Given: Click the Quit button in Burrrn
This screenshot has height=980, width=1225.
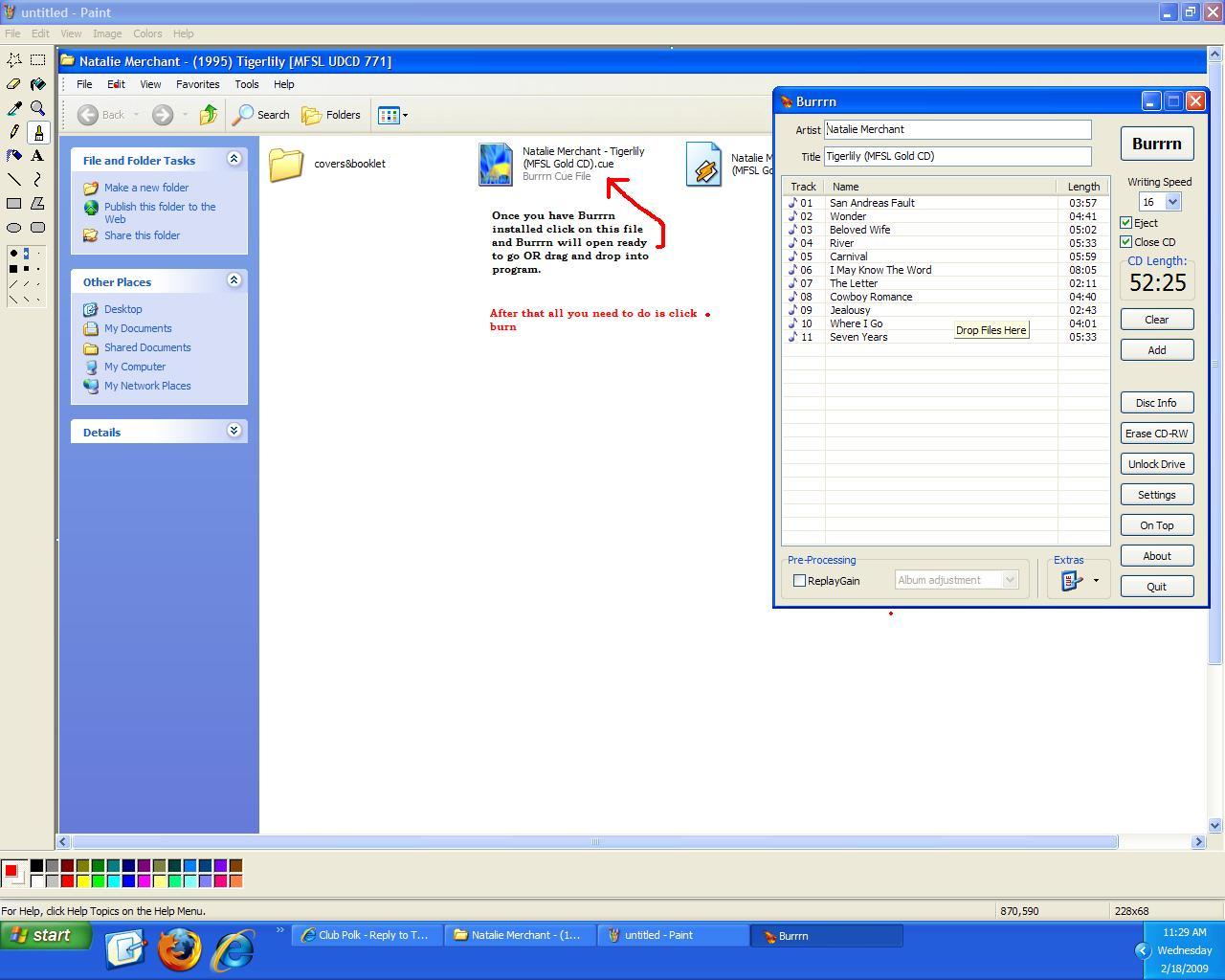Looking at the screenshot, I should [x=1157, y=587].
